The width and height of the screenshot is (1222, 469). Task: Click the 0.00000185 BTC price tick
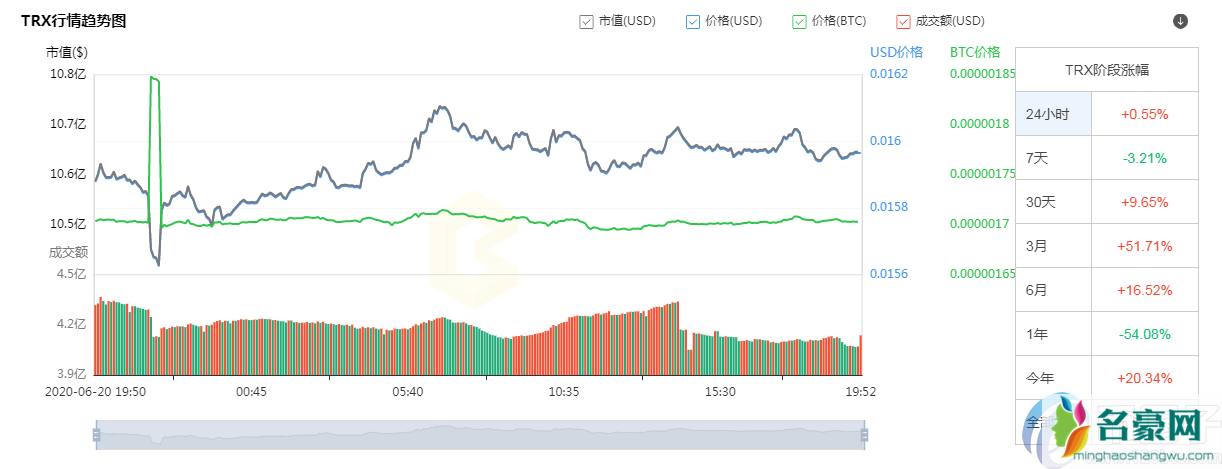[x=982, y=74]
